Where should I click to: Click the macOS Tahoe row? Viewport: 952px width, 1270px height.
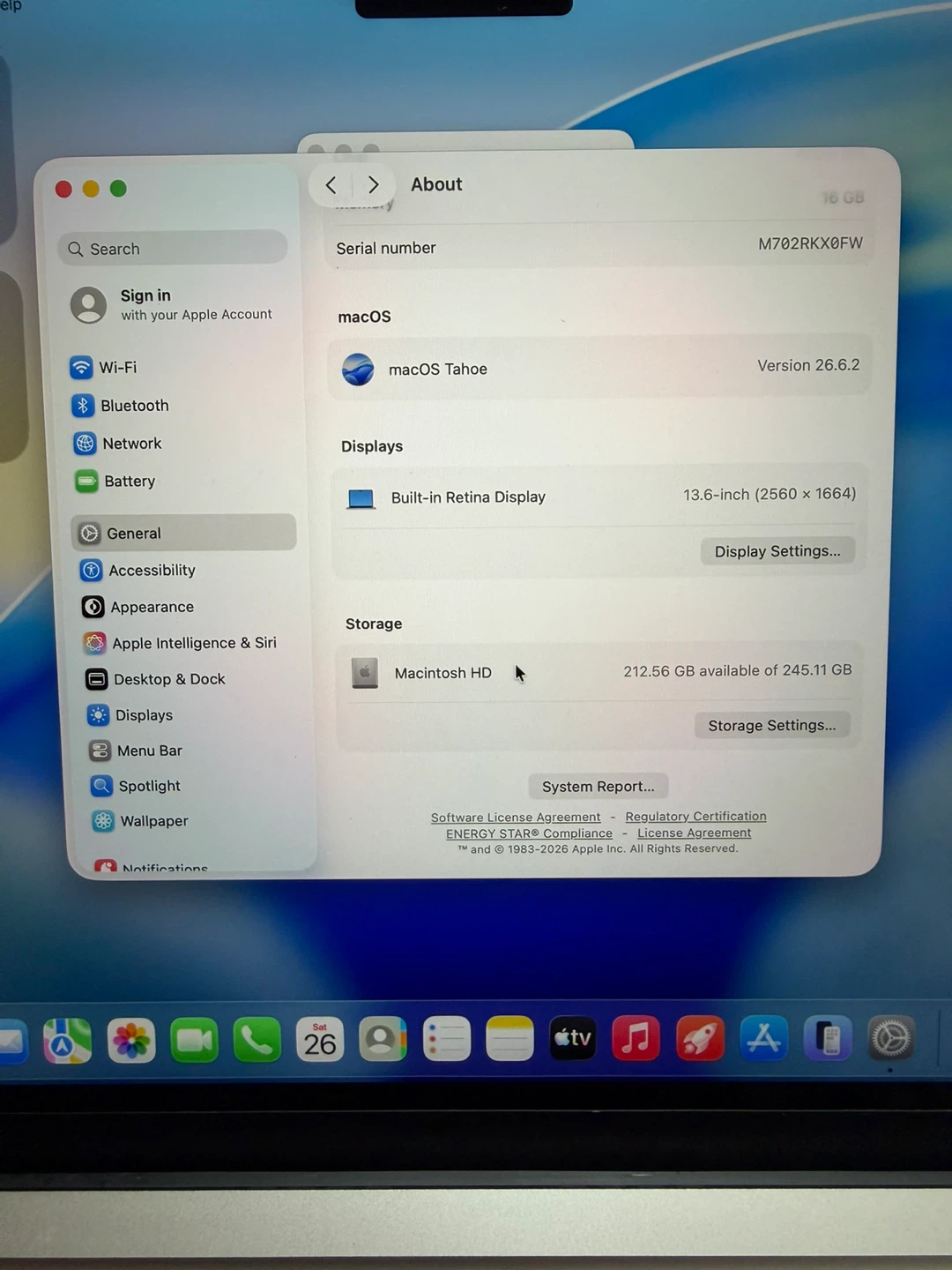[599, 368]
